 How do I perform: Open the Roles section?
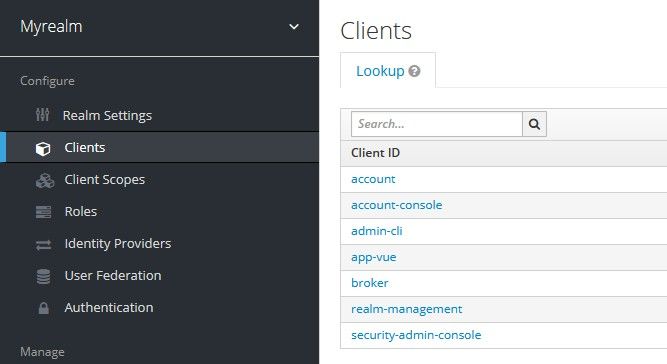click(81, 211)
